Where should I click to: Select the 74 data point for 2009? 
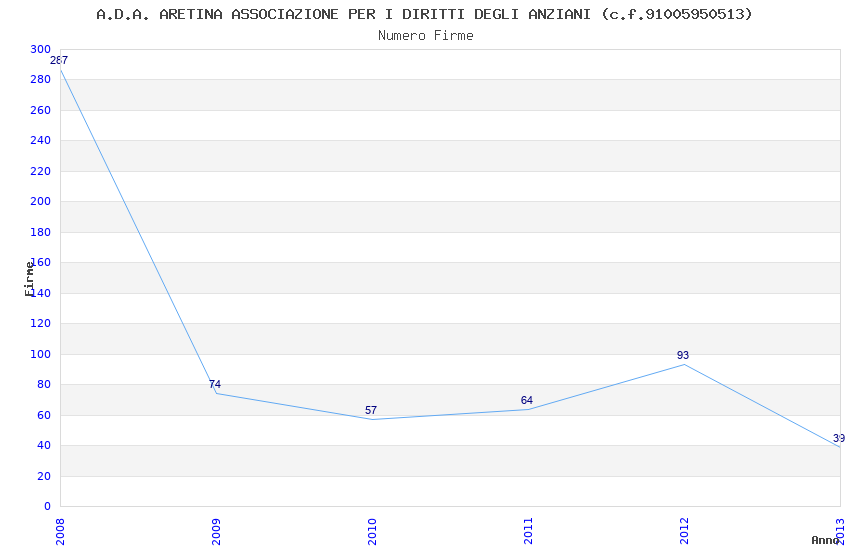[x=215, y=385]
